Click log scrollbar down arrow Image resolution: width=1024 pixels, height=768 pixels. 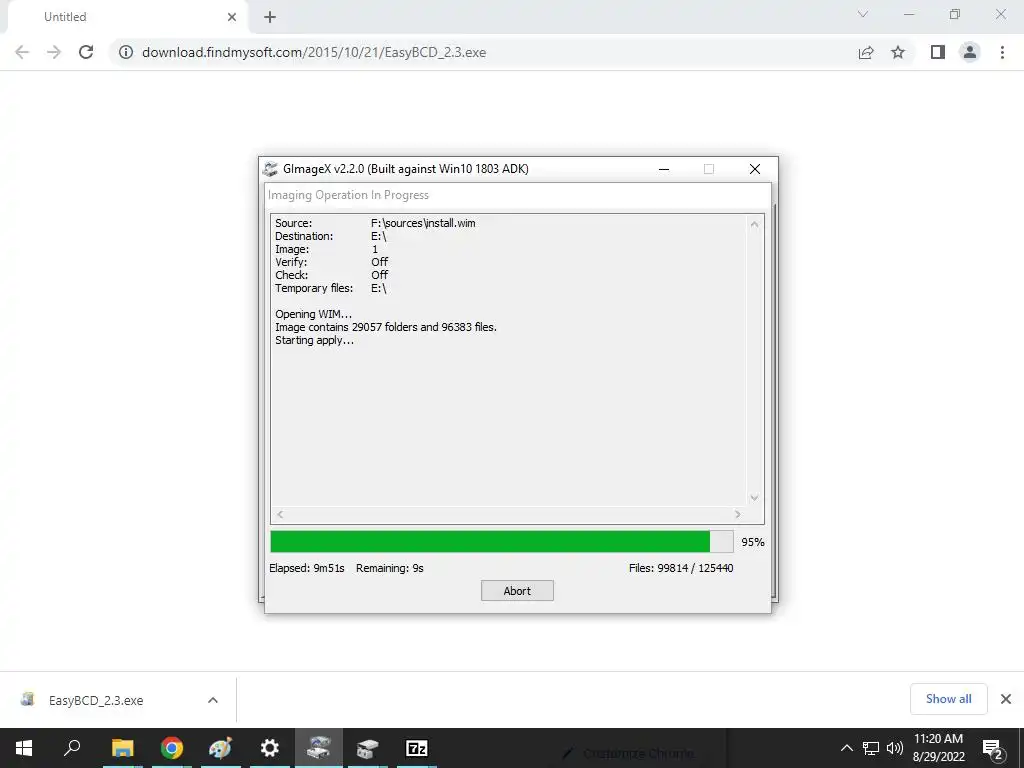[754, 498]
